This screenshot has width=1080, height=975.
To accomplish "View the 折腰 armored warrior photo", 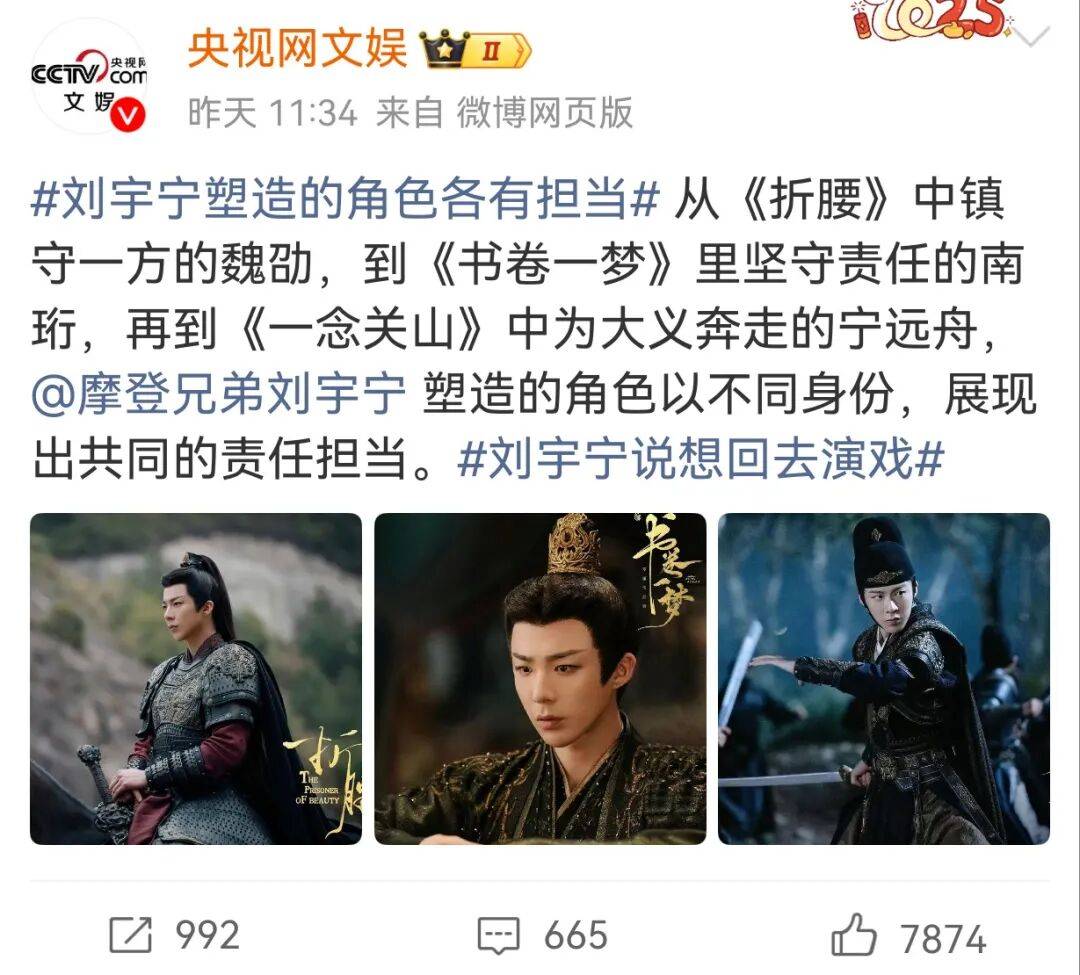I will coord(196,679).
